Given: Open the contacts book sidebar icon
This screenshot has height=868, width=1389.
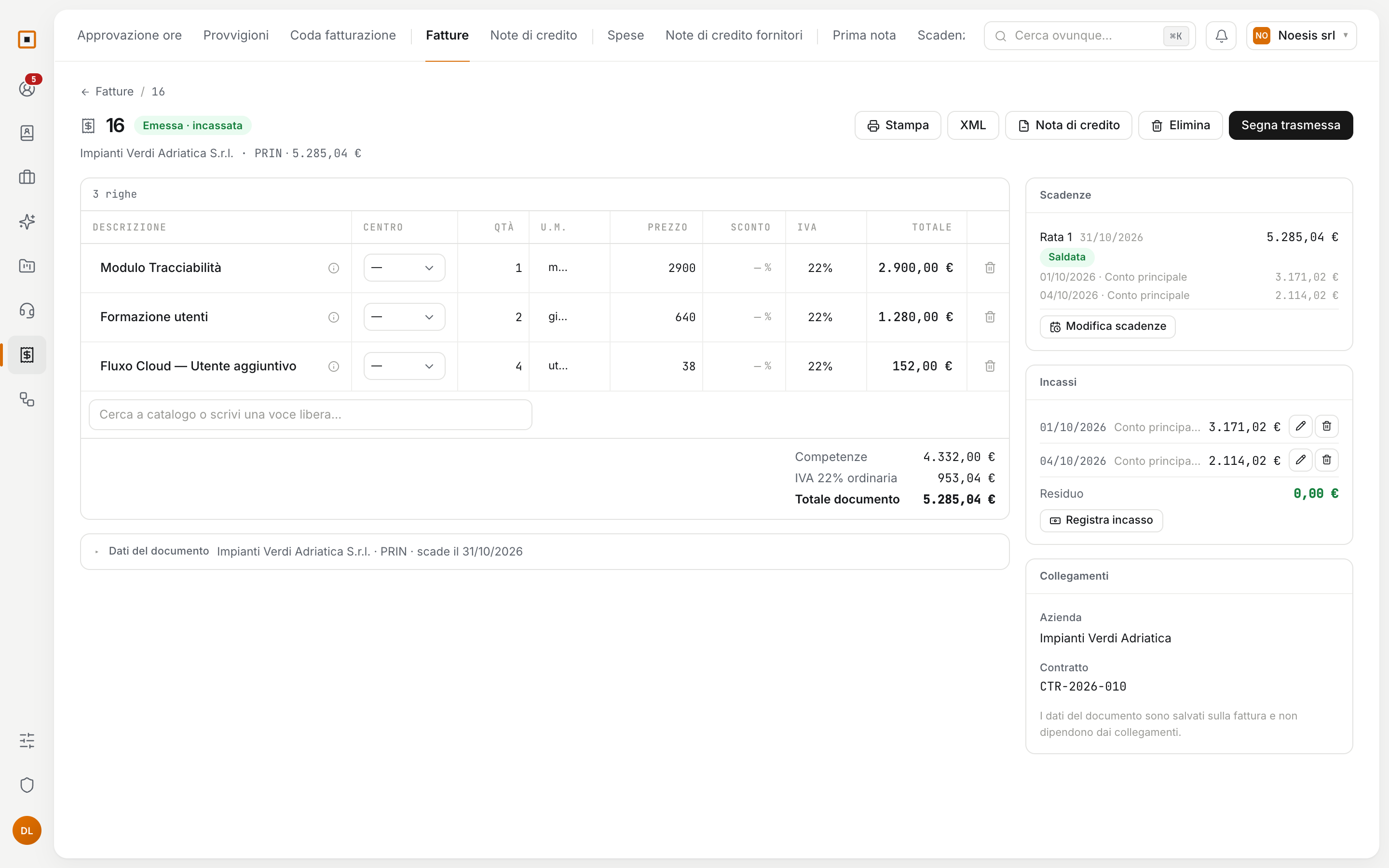Looking at the screenshot, I should click(27, 133).
